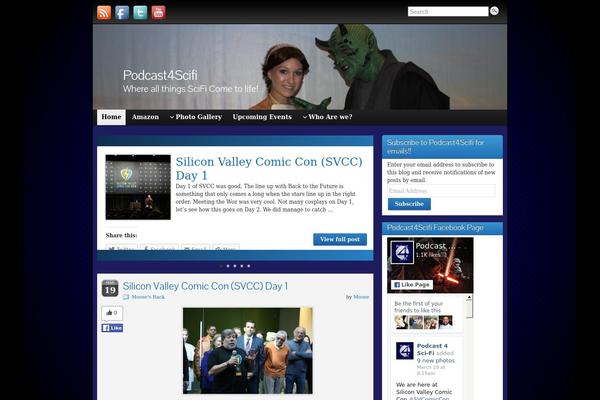Screen dimensions: 600x400
Task: Open the YouTube social icon in header
Action: [158, 13]
